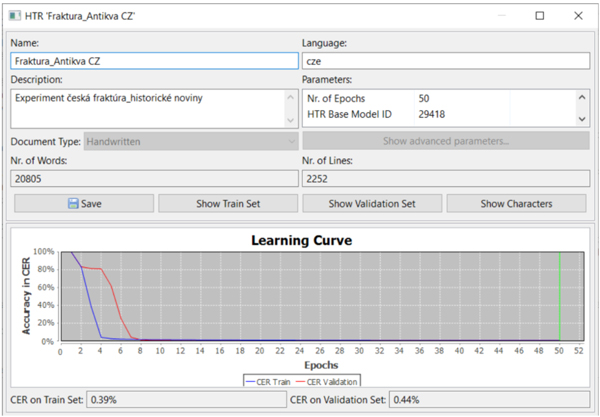The image size is (600, 417).
Task: Click the green epoch 50 marker line
Action: point(559,296)
